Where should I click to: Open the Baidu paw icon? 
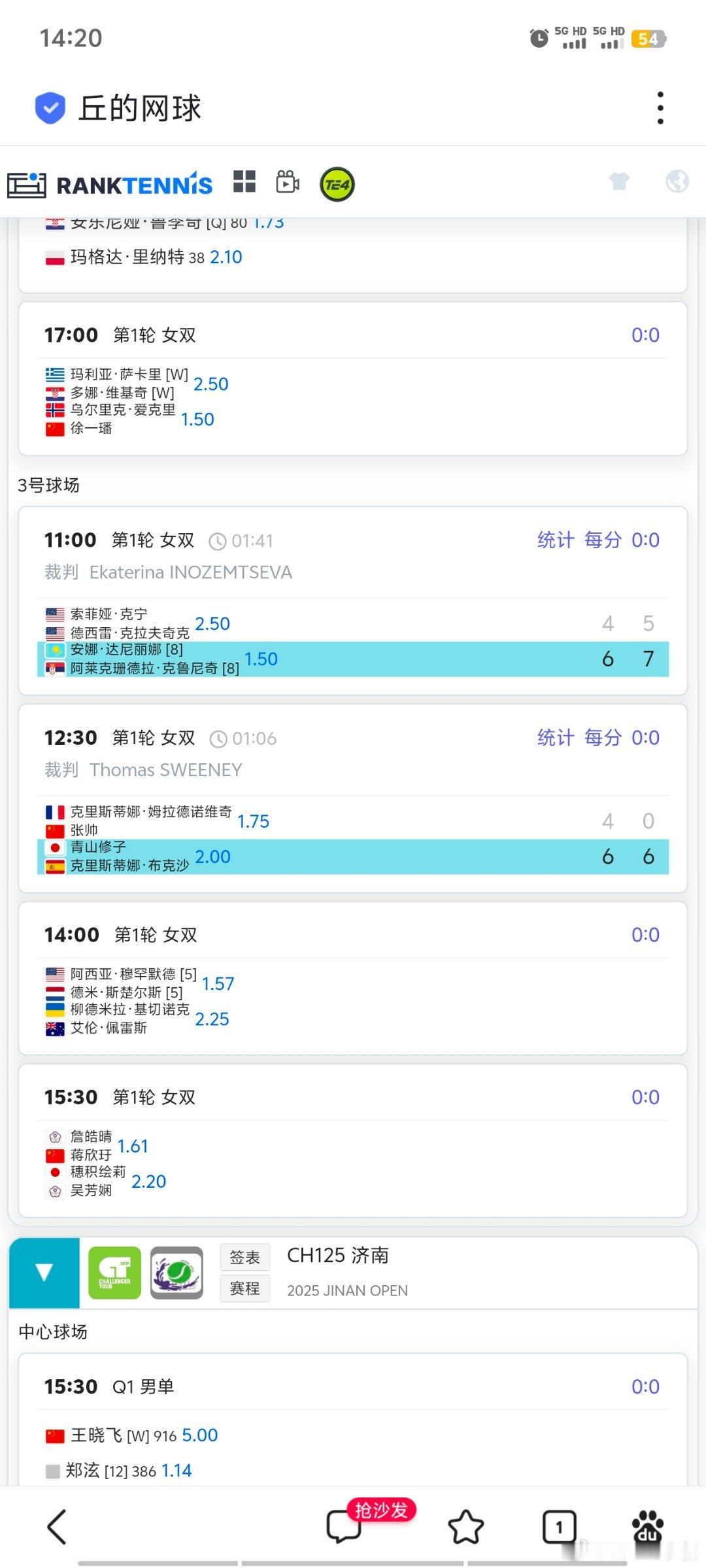click(x=647, y=1527)
